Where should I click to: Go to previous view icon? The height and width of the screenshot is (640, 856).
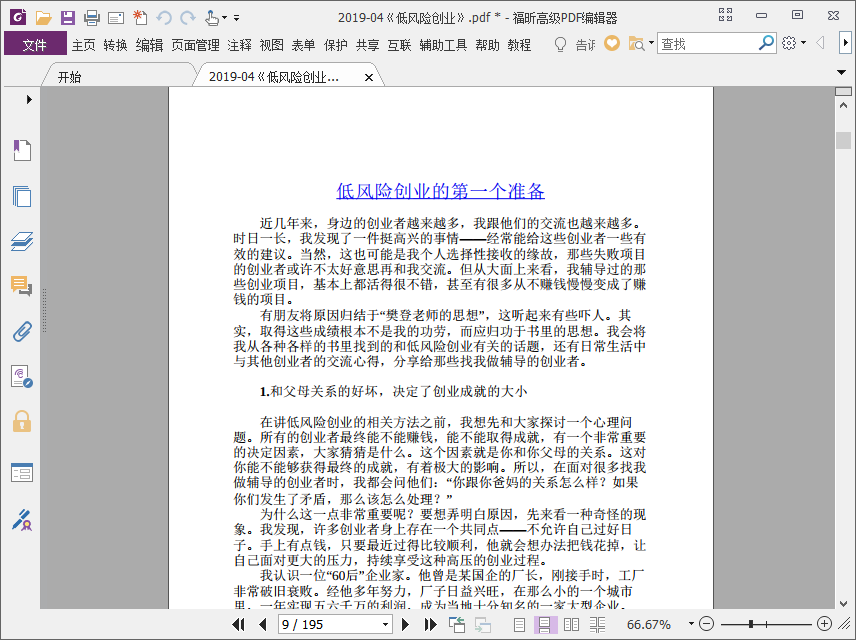pyautogui.click(x=456, y=624)
